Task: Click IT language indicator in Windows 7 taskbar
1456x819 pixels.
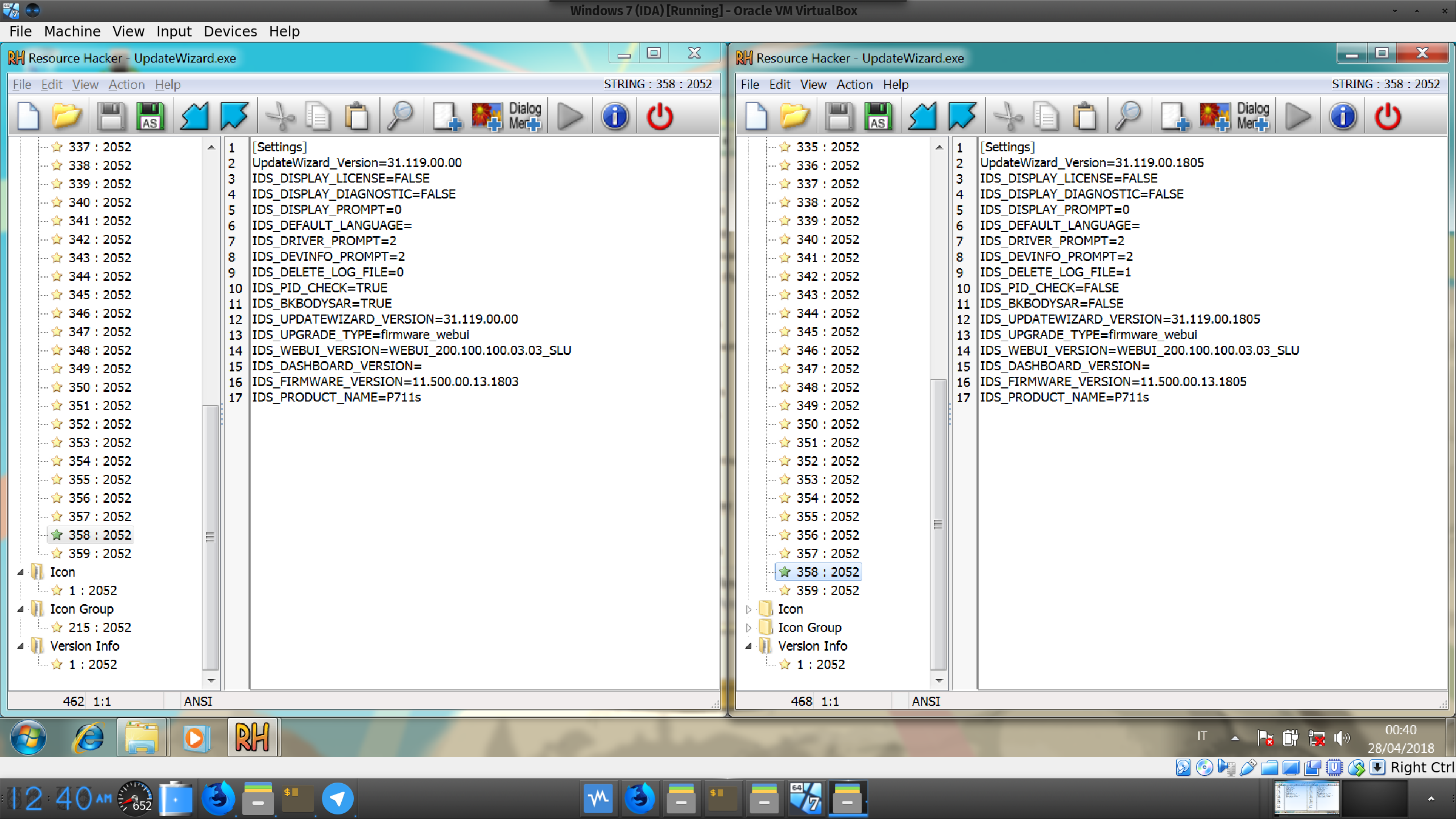Action: pos(1202,736)
